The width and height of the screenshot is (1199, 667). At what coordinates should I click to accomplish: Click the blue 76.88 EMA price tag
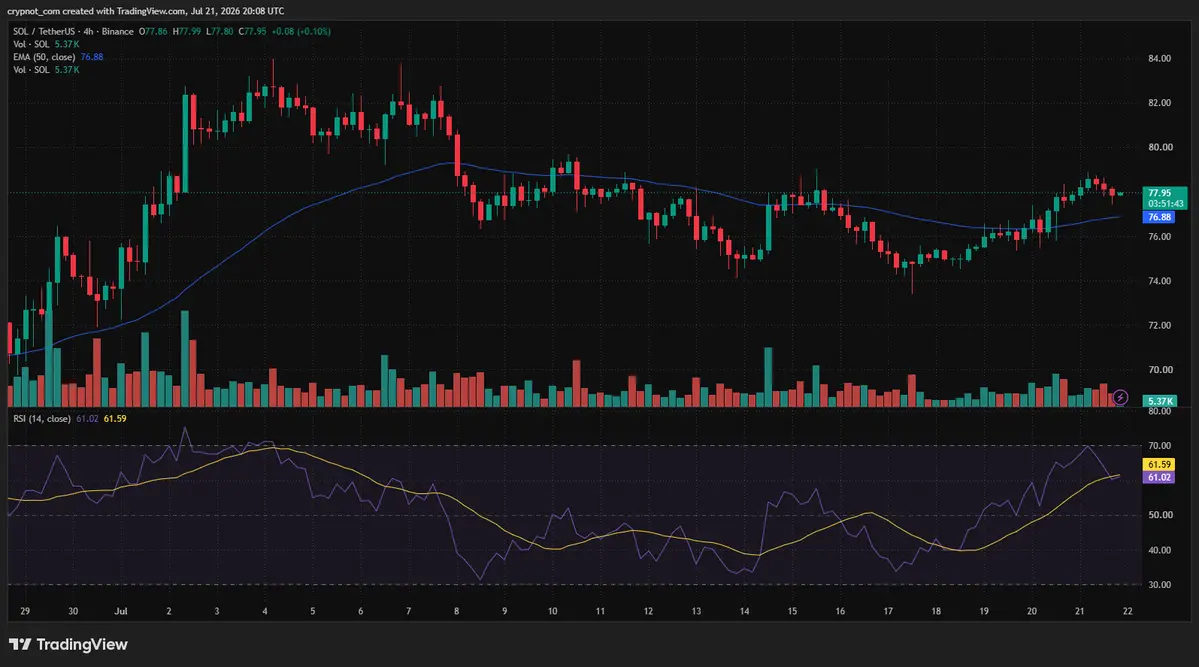(x=1159, y=217)
